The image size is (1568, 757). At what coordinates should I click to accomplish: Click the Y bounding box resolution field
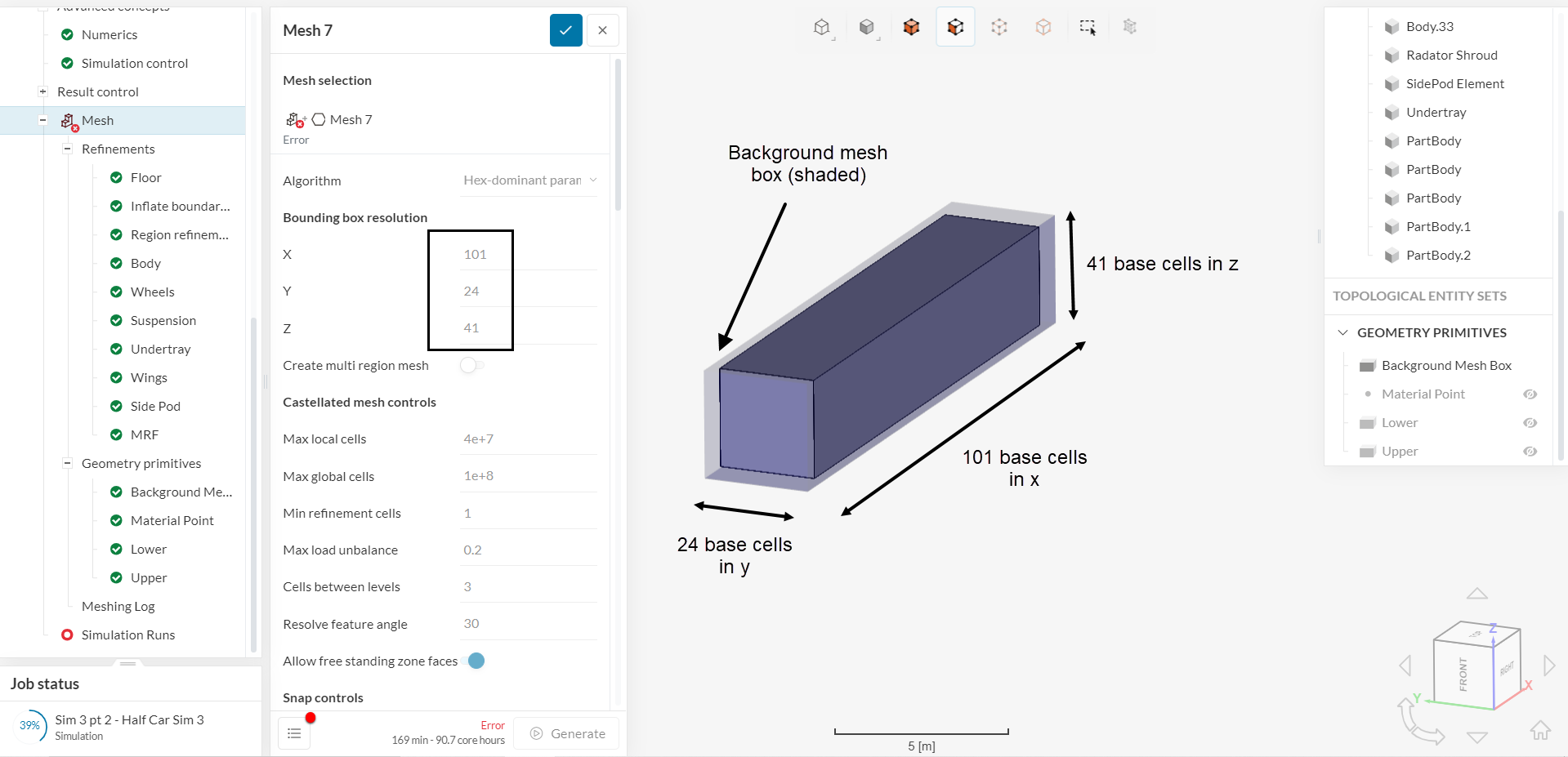click(529, 291)
